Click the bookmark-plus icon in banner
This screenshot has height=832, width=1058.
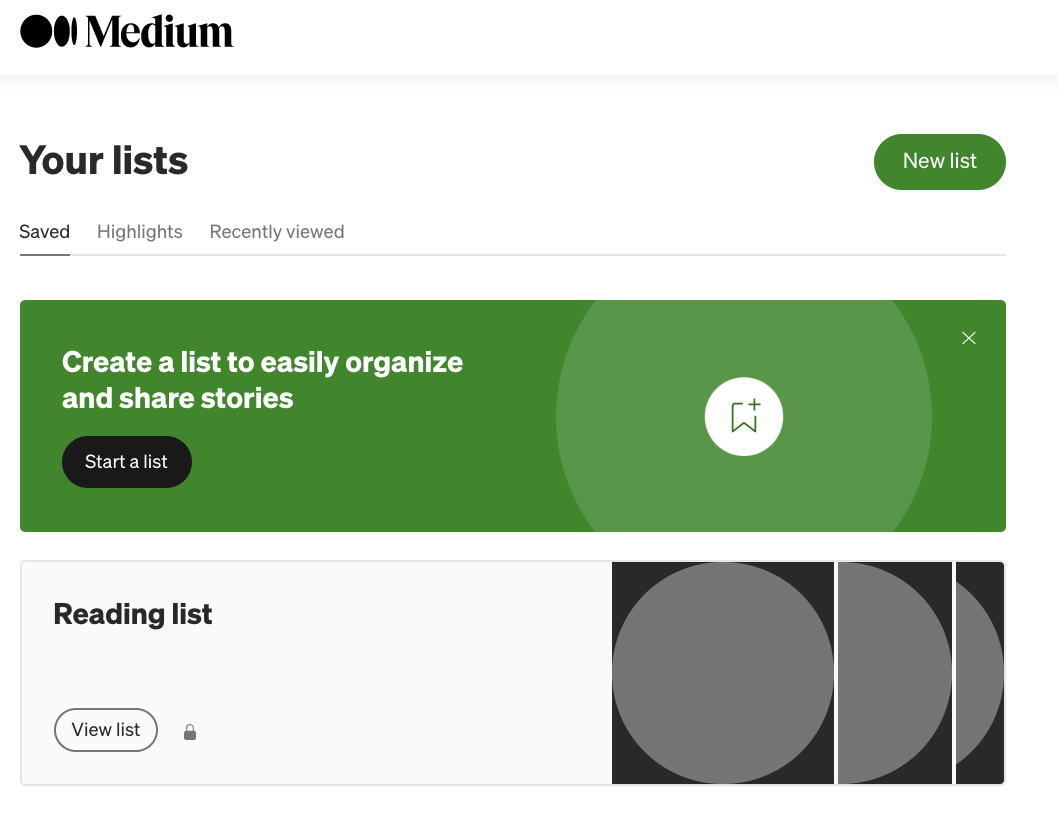[744, 417]
